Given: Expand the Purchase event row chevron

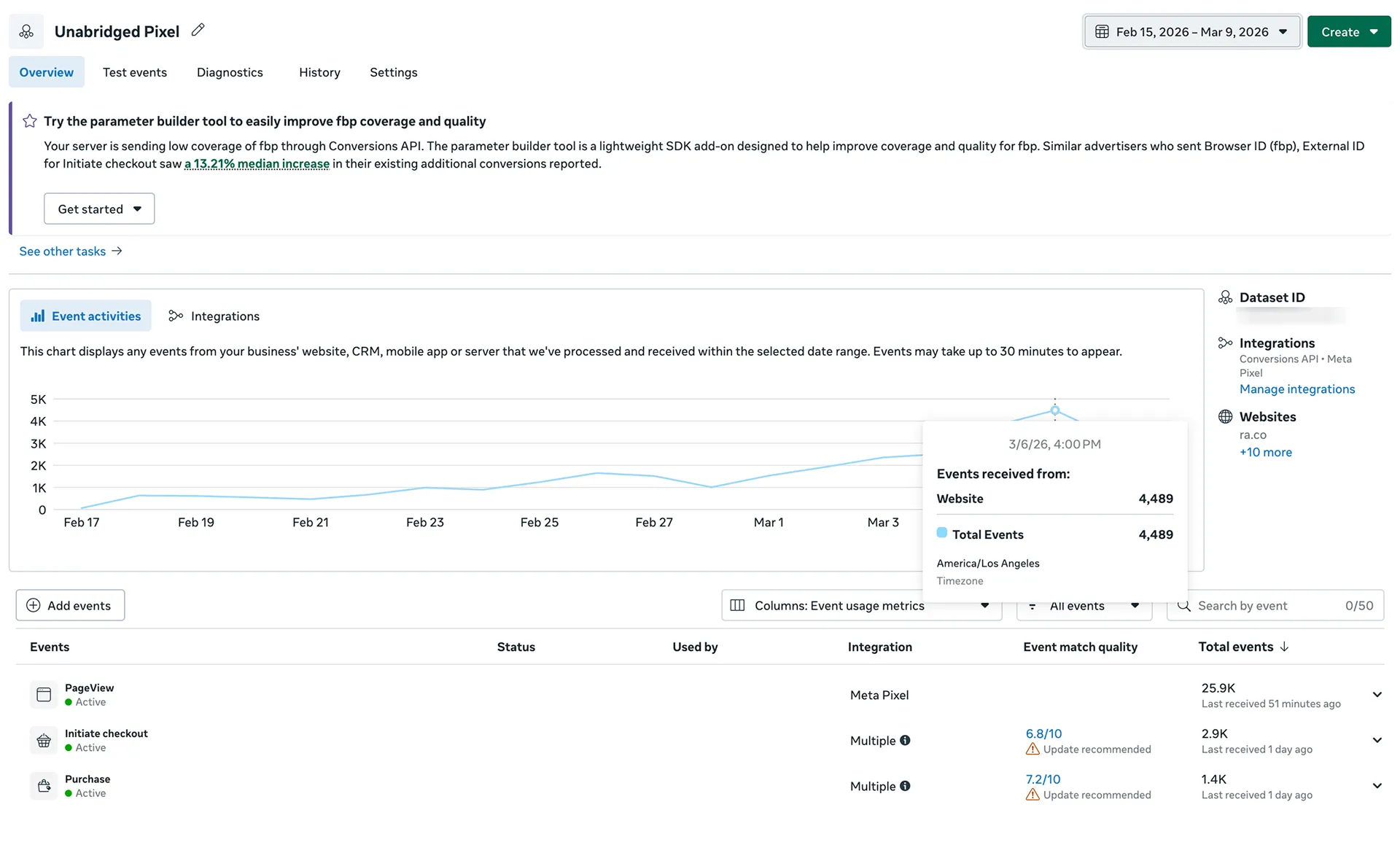Looking at the screenshot, I should (1377, 786).
